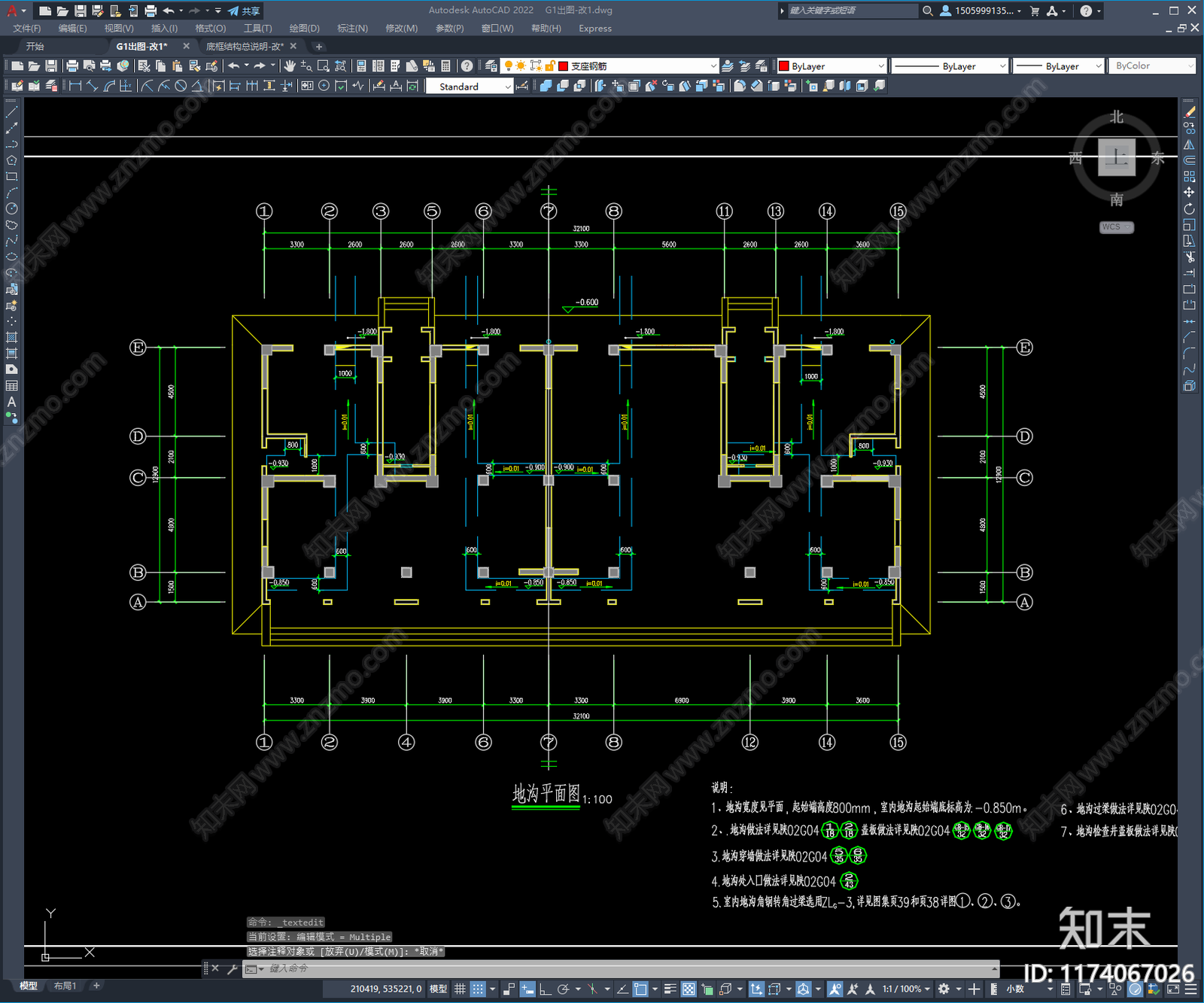Select the Move tool in right toolbar
This screenshot has width=1204, height=1003.
tap(1189, 193)
